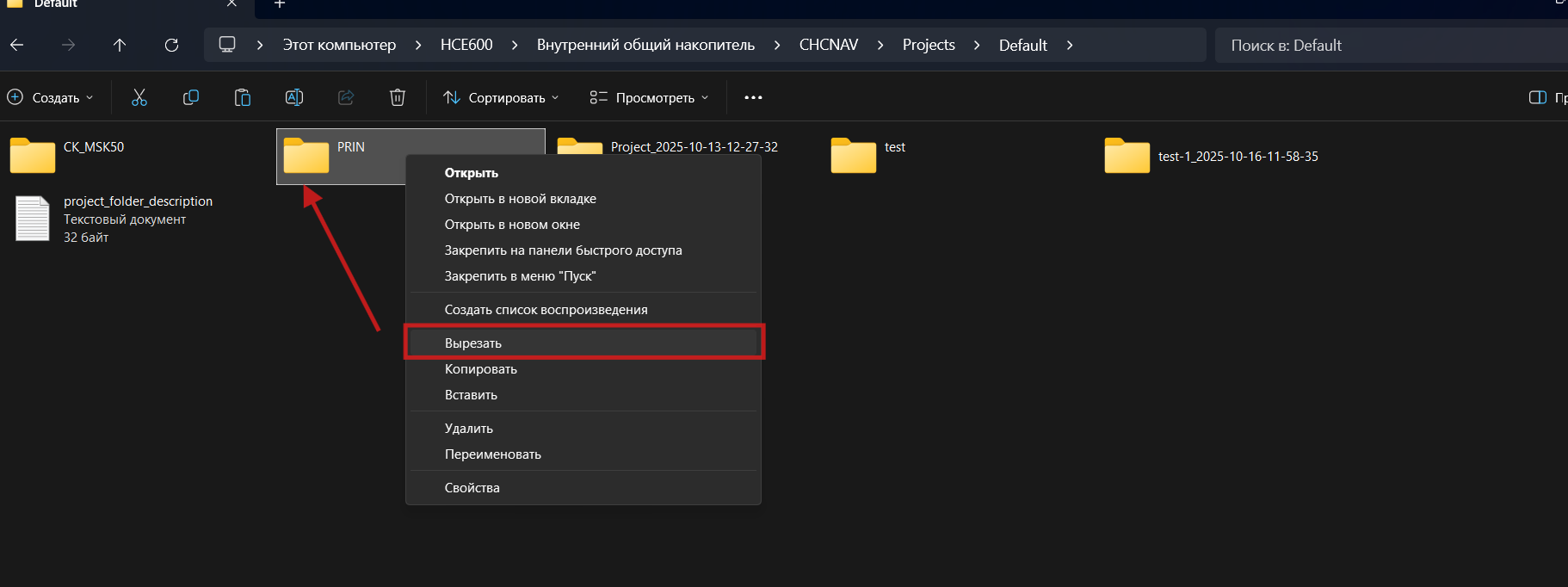The width and height of the screenshot is (1568, 587).
Task: Expand the chevron after Внутренний общий накопитель
Action: point(777,45)
